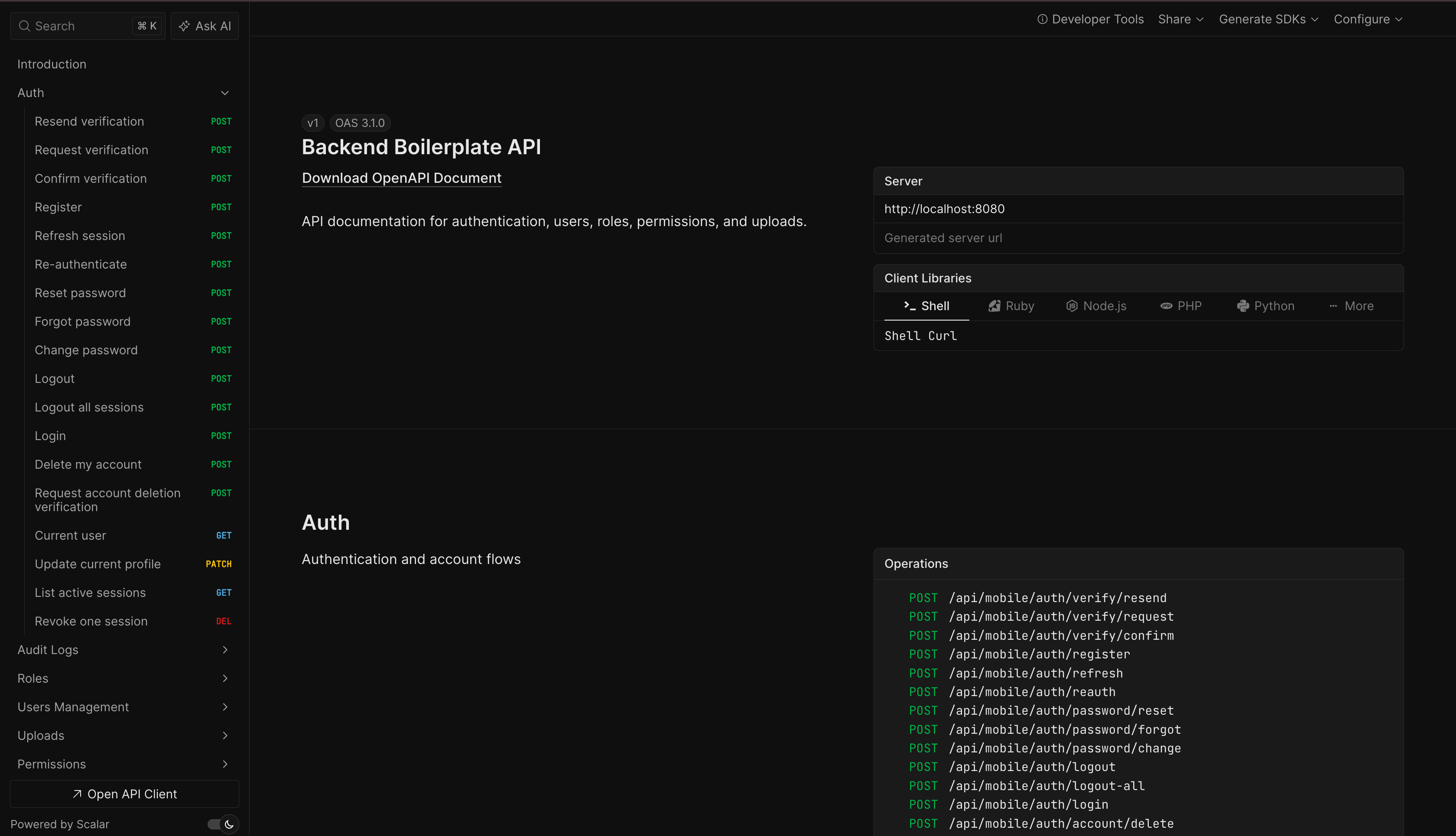
Task: Select the Ruby gem icon tab
Action: (994, 306)
